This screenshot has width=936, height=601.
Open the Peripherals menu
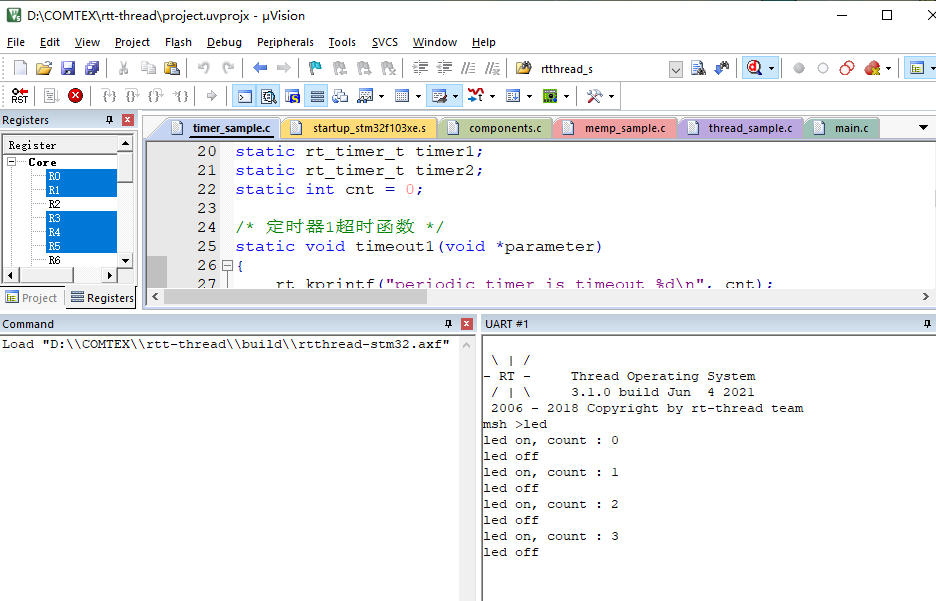coord(285,42)
